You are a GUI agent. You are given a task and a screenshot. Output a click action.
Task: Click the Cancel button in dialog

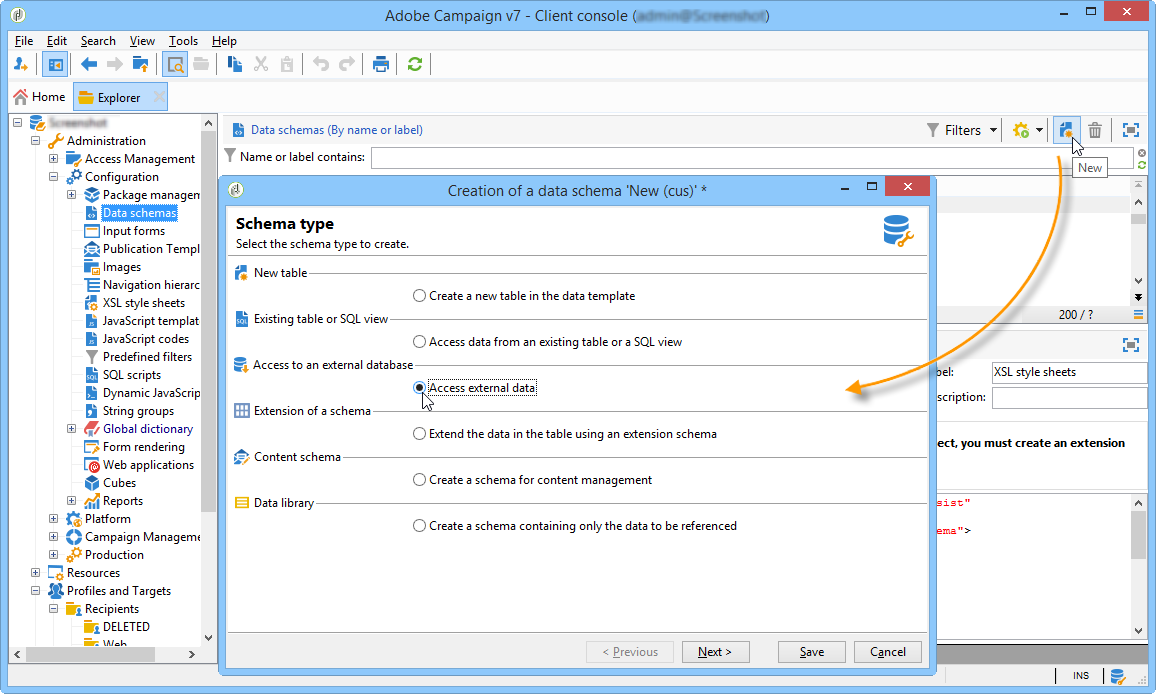coord(887,652)
